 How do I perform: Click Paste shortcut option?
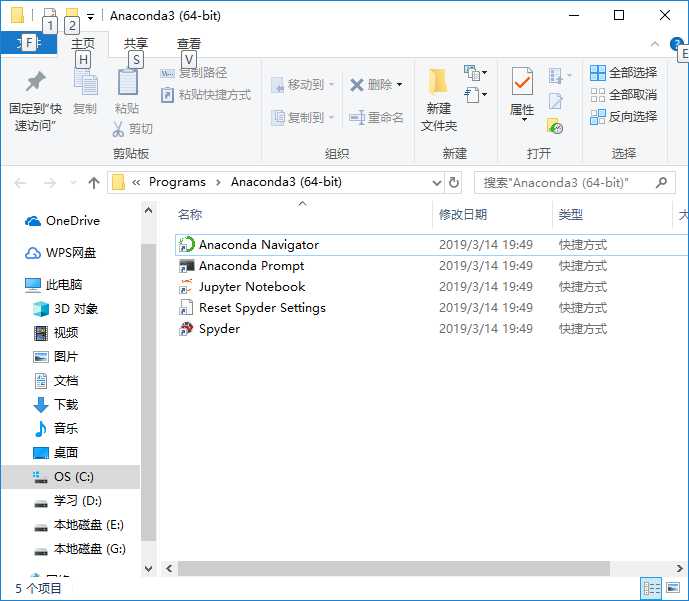click(x=206, y=95)
